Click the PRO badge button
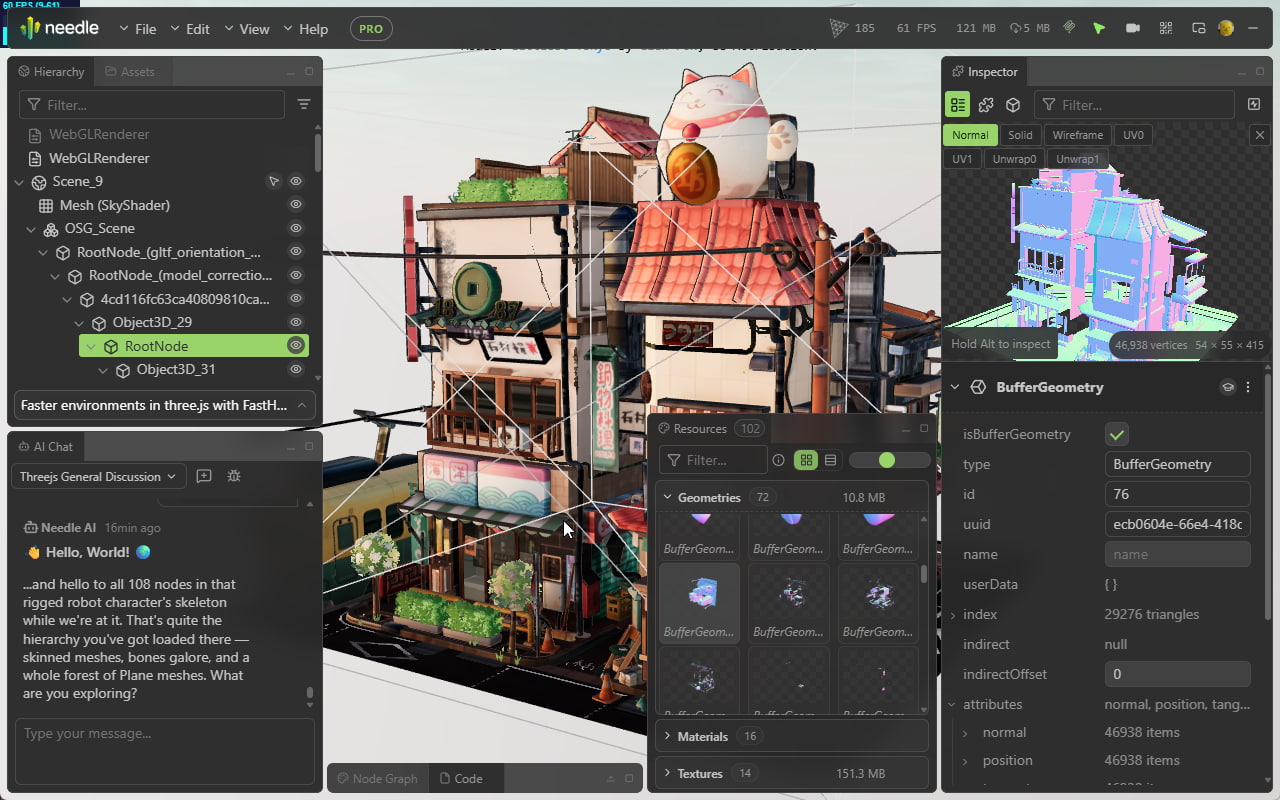 [371, 29]
